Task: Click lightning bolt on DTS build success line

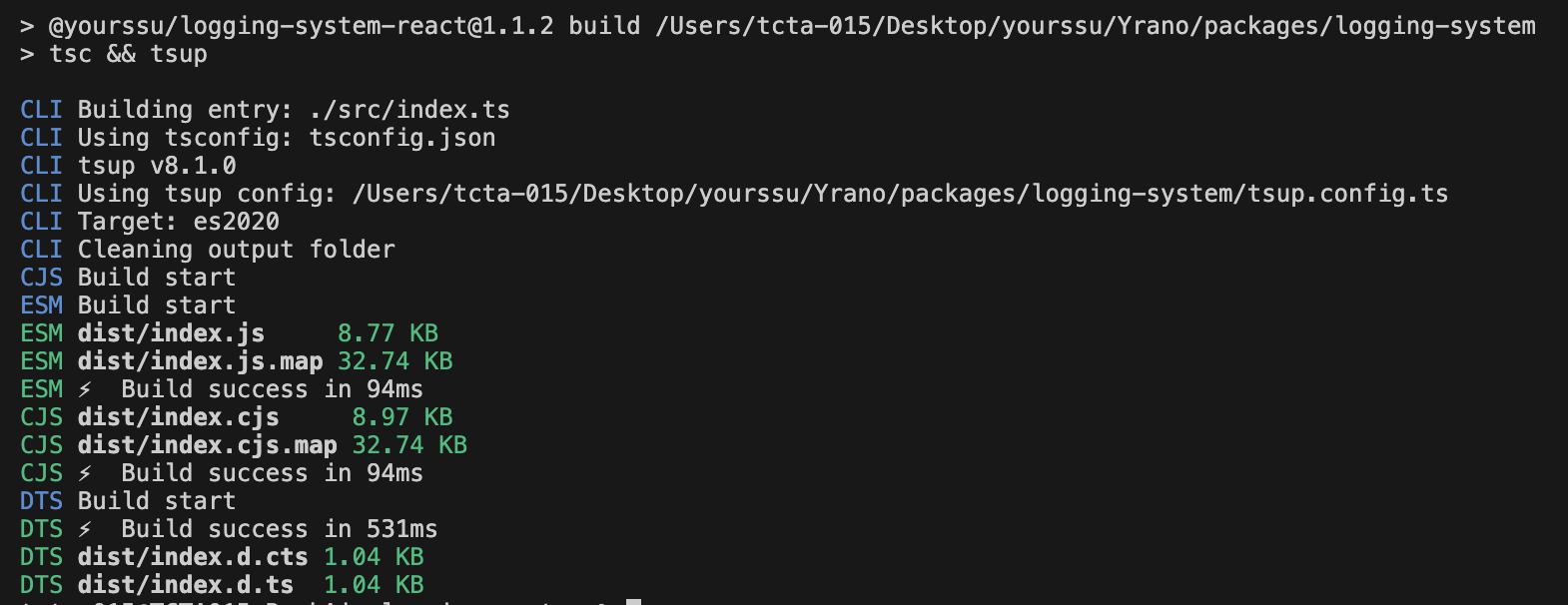Action: coord(86,529)
